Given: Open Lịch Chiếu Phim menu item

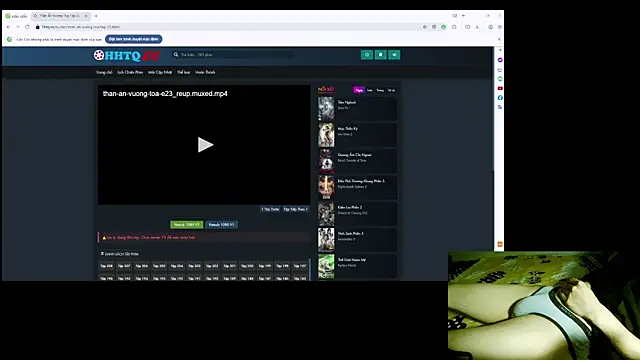Looking at the screenshot, I should coord(130,72).
